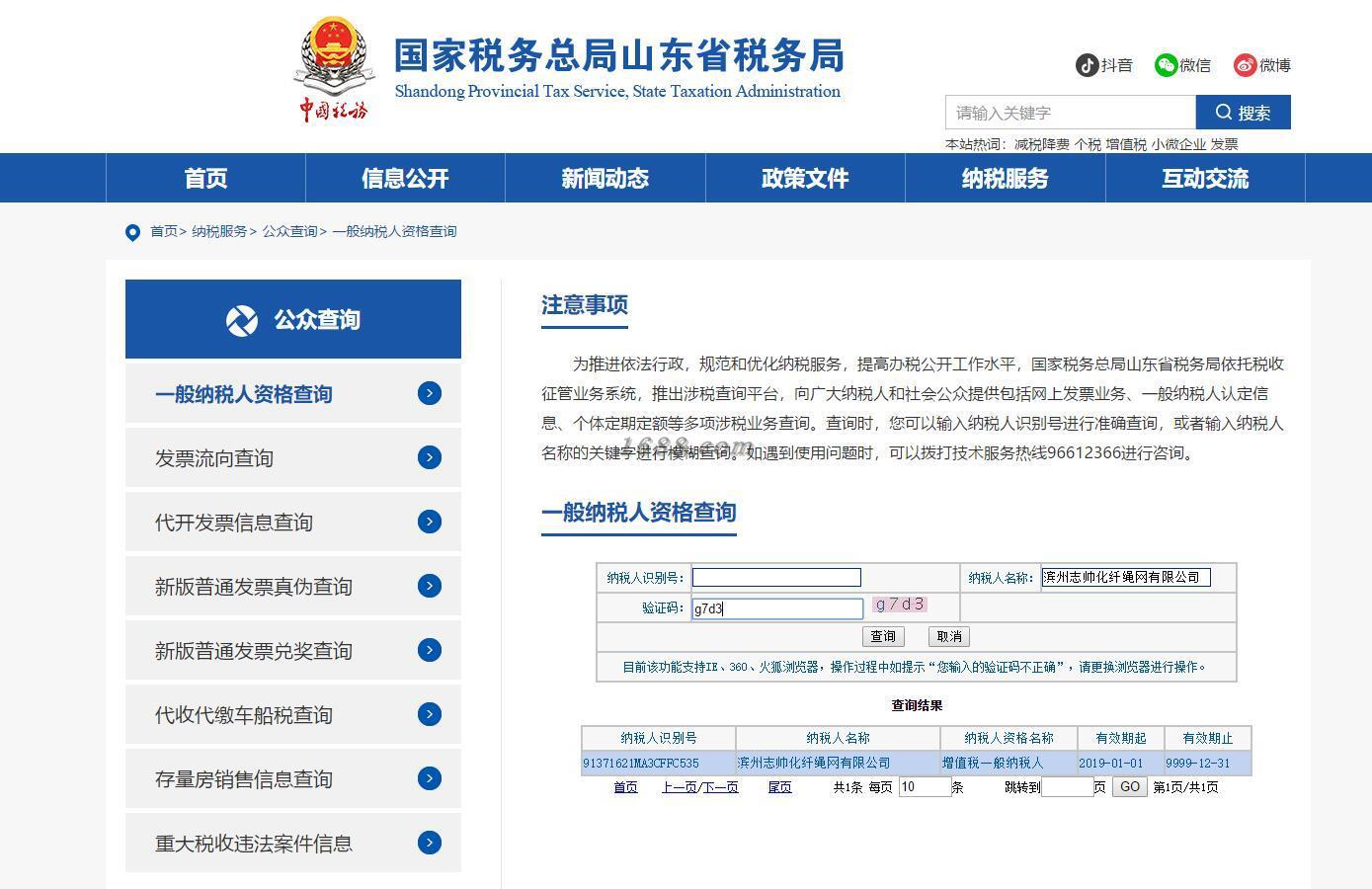The width and height of the screenshot is (1372, 889).
Task: Click the 纳税服务 breadcrumb link
Action: click(x=219, y=231)
